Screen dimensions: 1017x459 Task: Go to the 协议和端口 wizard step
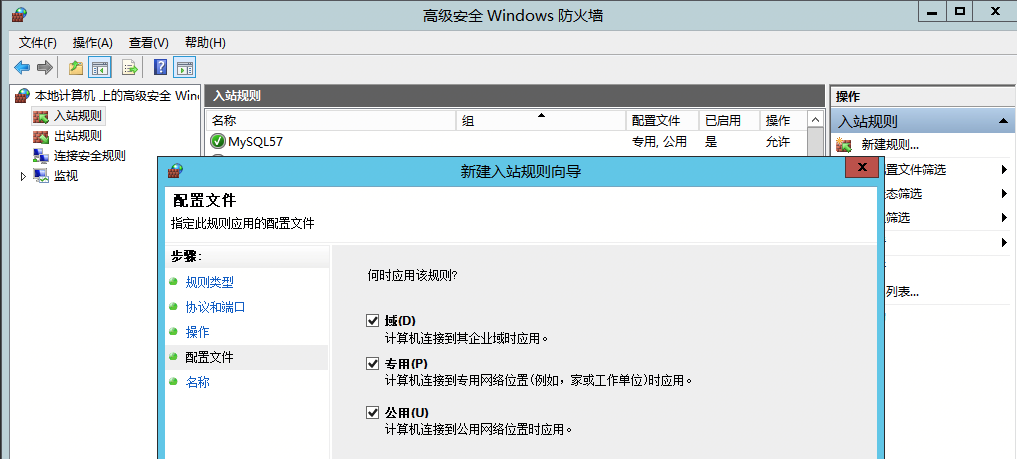pyautogui.click(x=215, y=307)
